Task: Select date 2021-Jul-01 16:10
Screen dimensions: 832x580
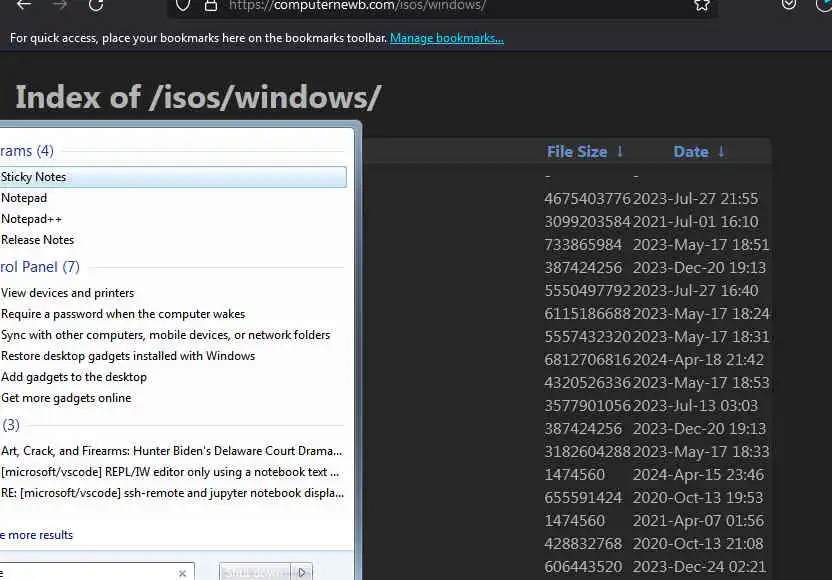Action: pos(695,222)
